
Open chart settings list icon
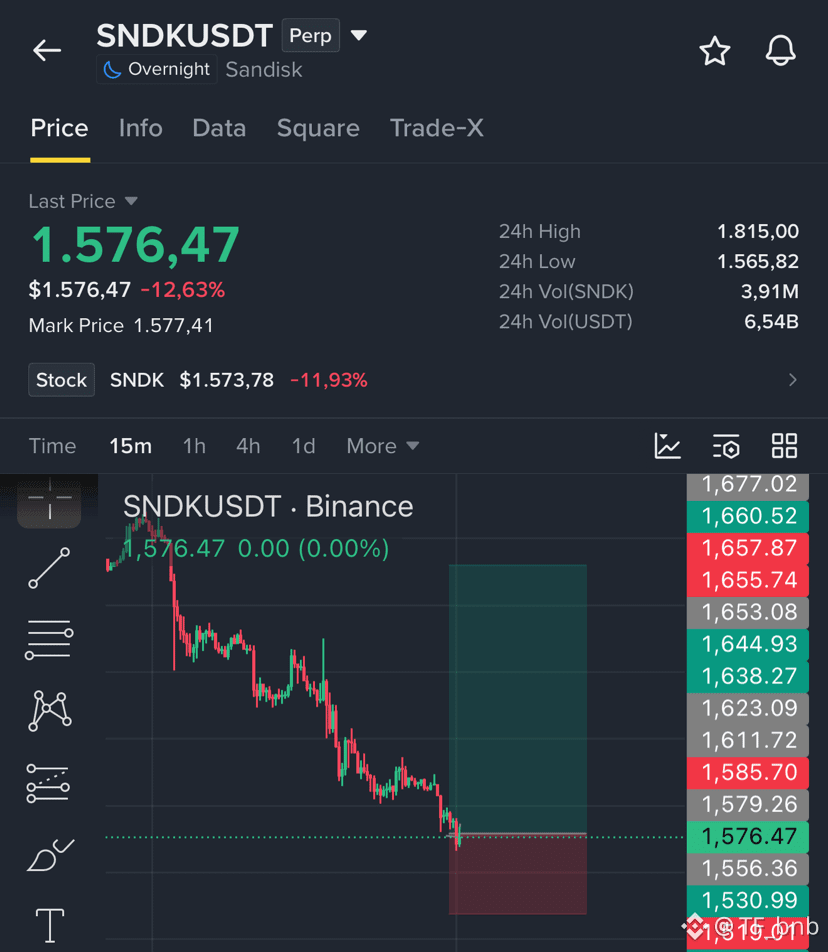point(726,446)
